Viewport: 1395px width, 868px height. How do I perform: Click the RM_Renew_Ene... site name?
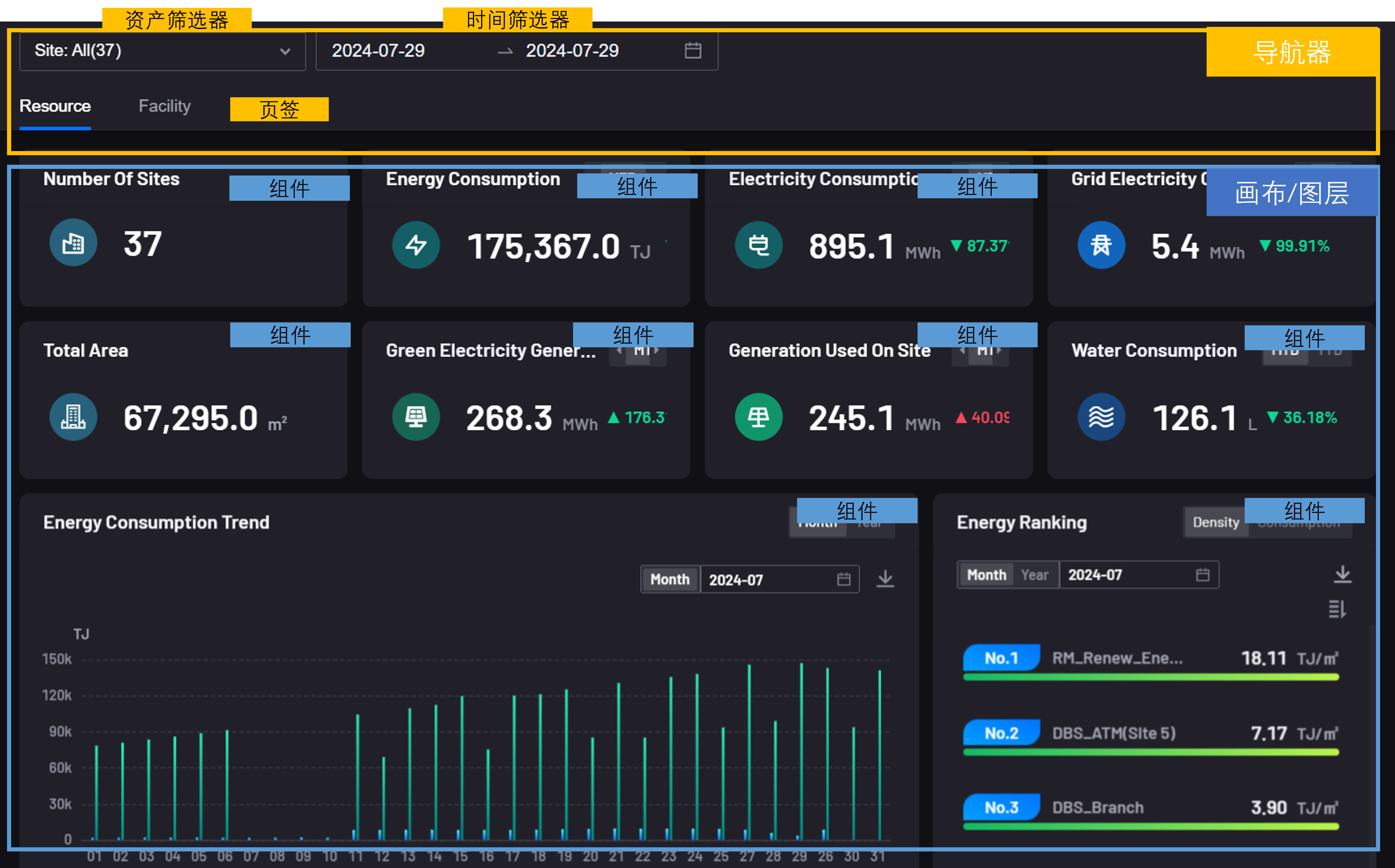[1118, 658]
